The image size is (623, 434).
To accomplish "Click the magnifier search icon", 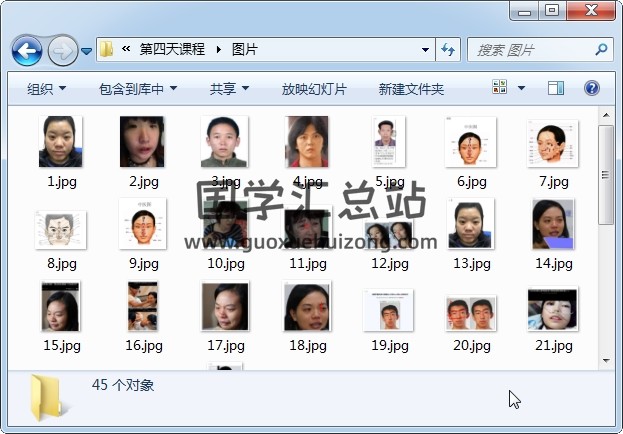I will pos(601,49).
